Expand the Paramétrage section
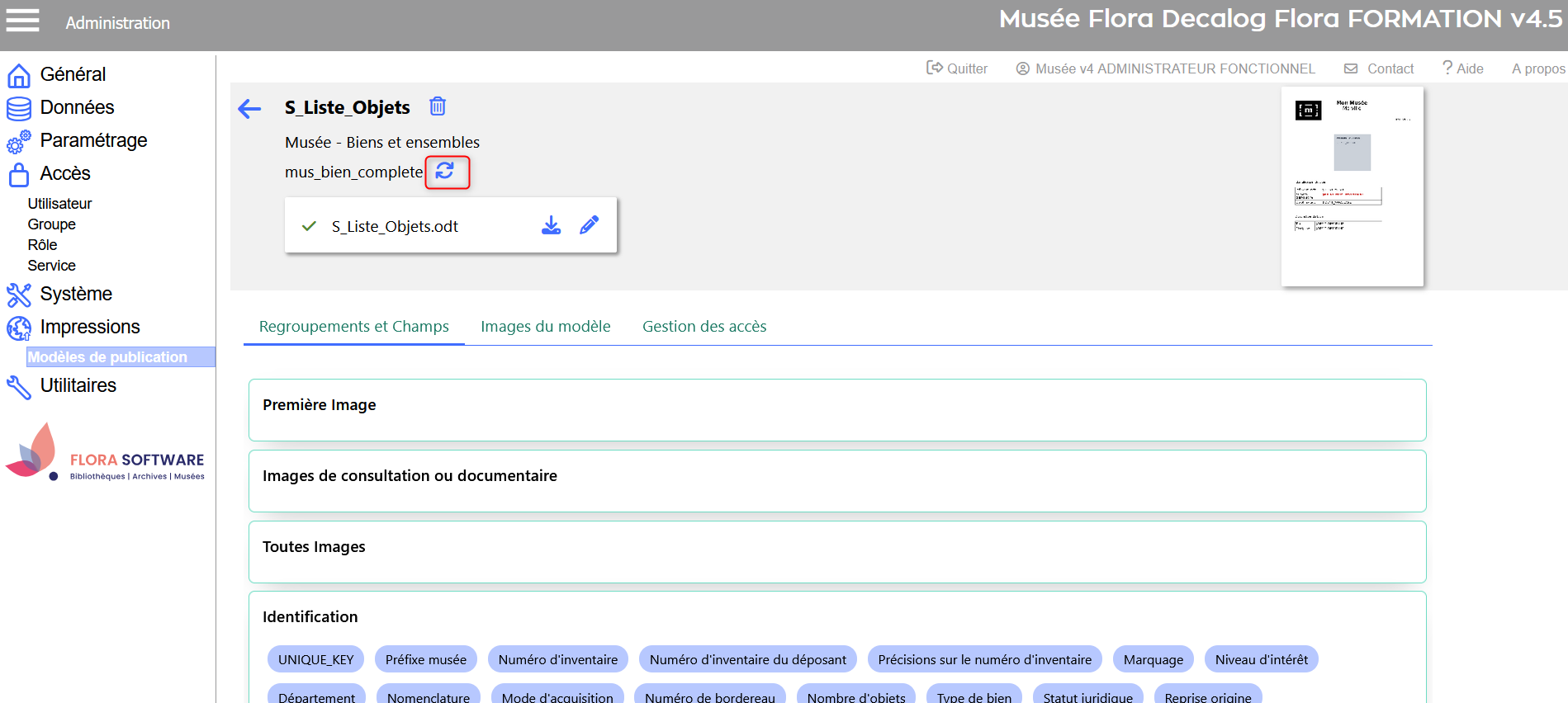 point(93,140)
